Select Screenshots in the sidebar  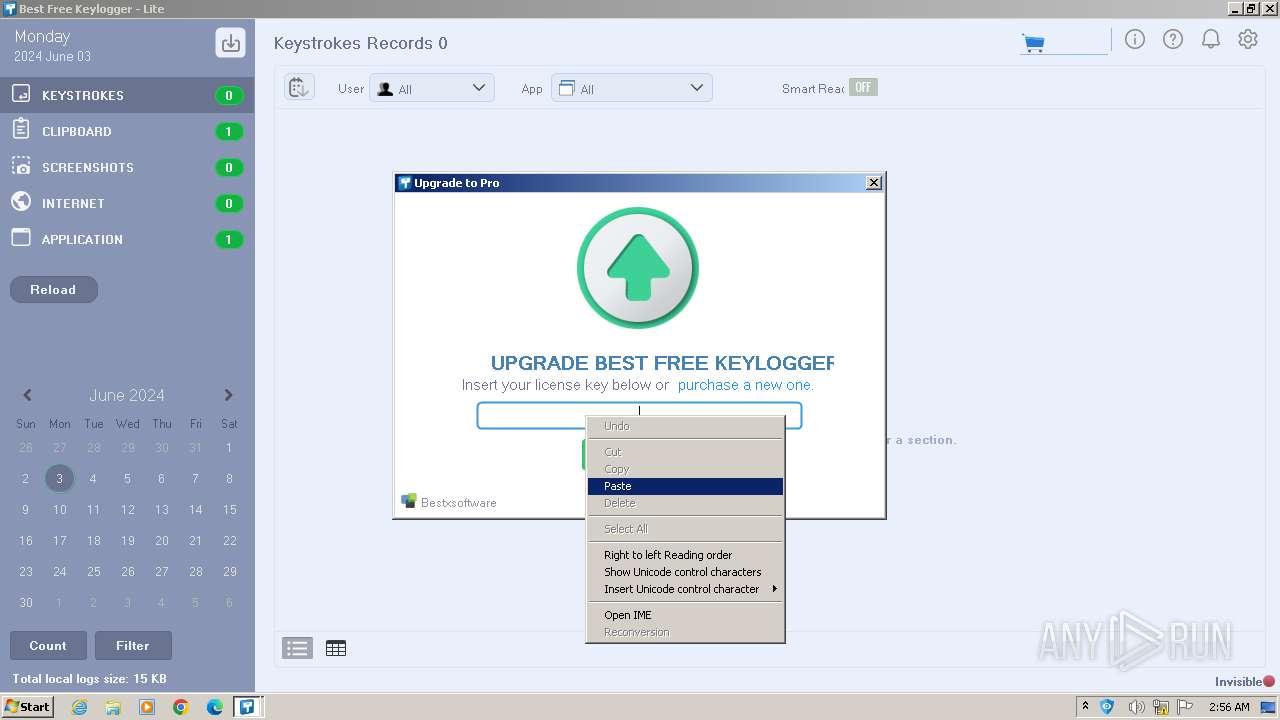pos(127,167)
